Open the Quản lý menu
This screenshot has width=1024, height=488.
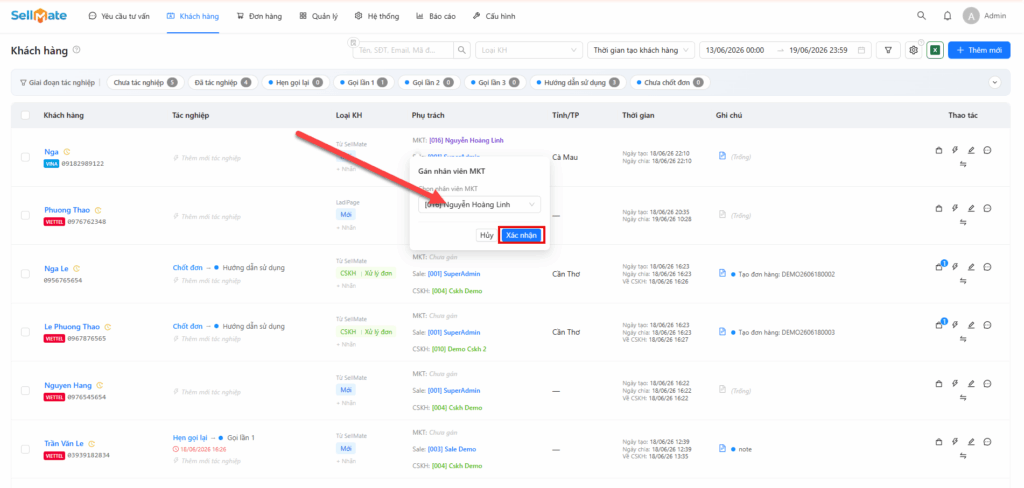pos(319,16)
